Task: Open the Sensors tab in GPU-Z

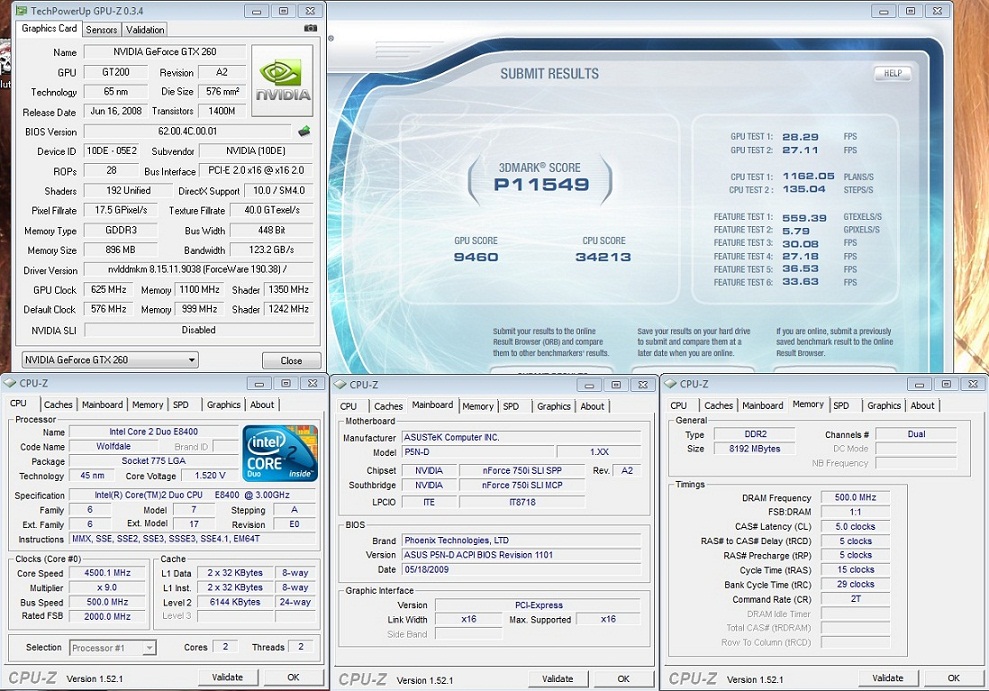Action: pyautogui.click(x=101, y=30)
